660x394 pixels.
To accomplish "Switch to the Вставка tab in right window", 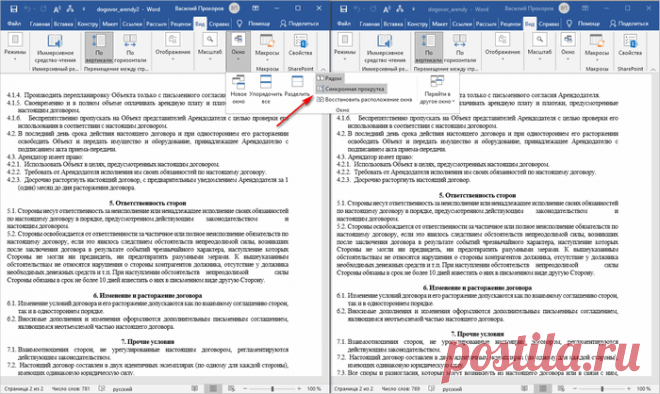I will coord(393,24).
